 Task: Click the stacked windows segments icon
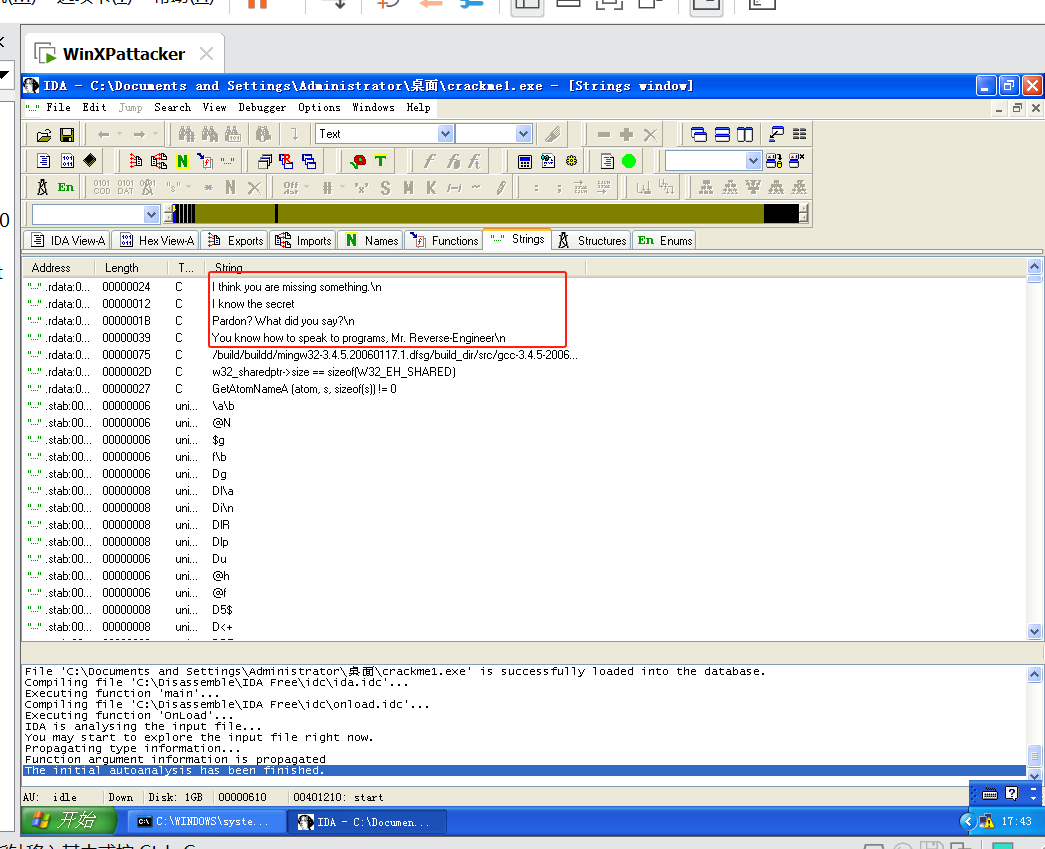click(265, 161)
